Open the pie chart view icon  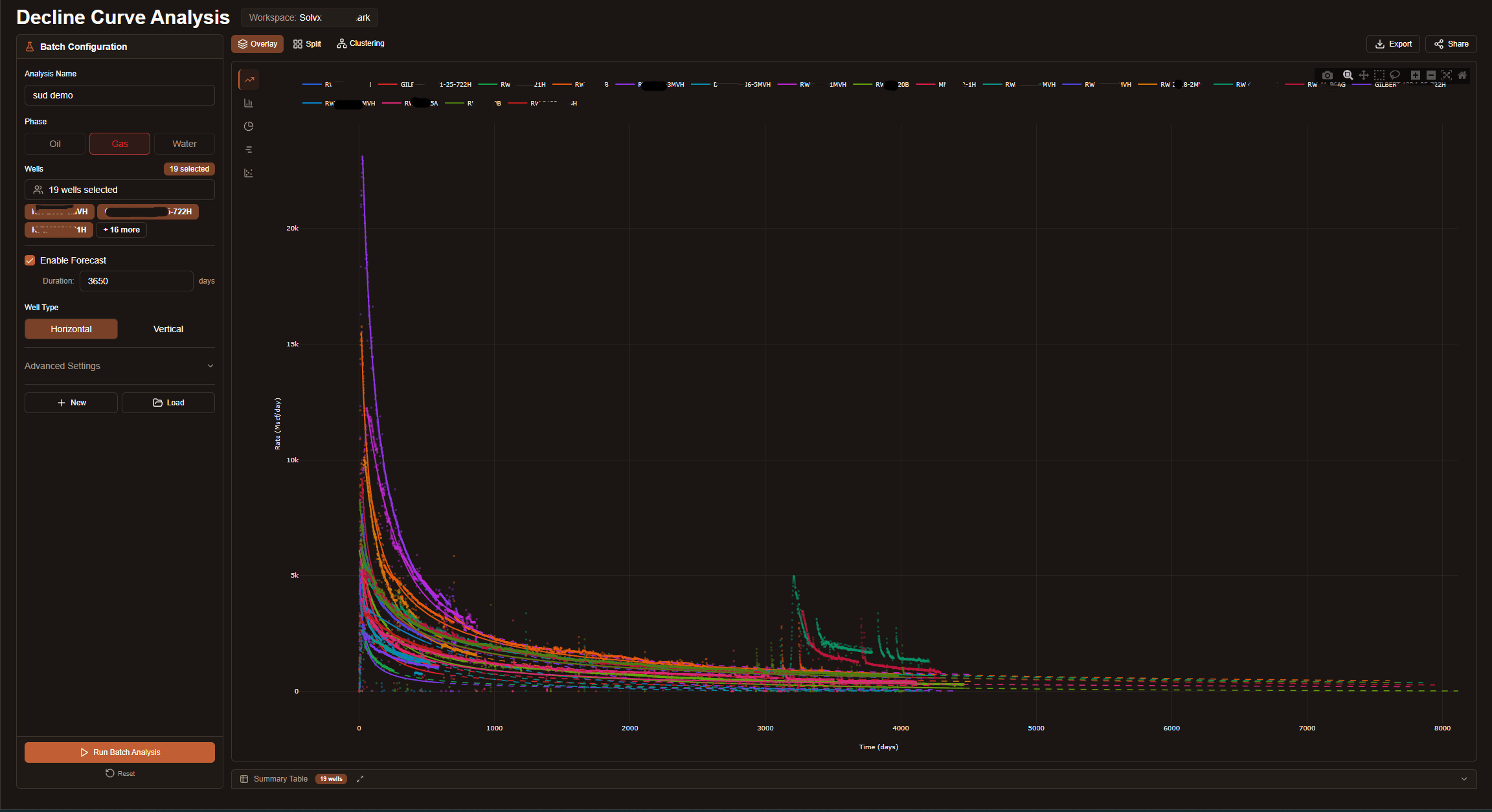pyautogui.click(x=249, y=126)
